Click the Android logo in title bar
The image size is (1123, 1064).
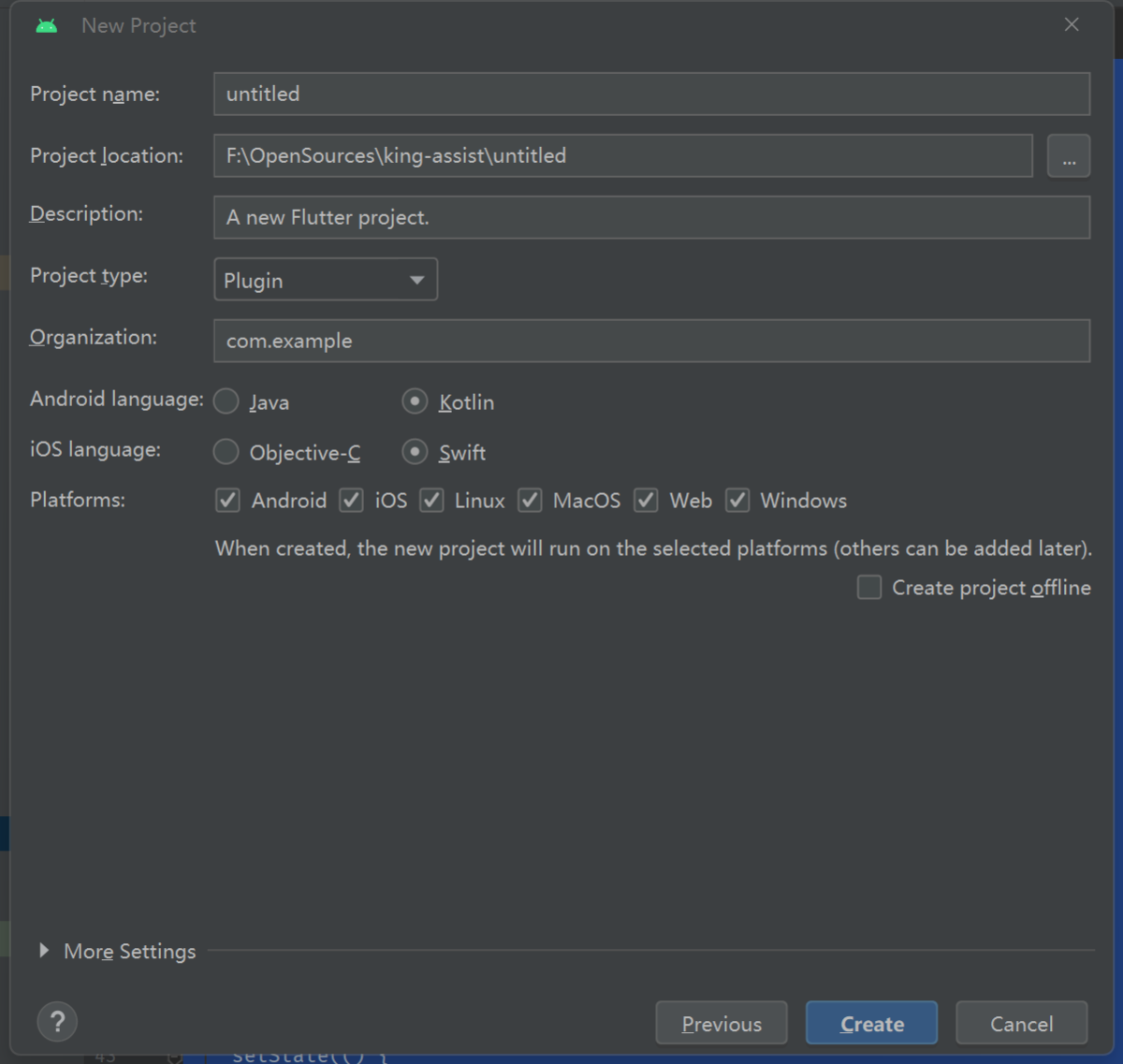point(47,26)
